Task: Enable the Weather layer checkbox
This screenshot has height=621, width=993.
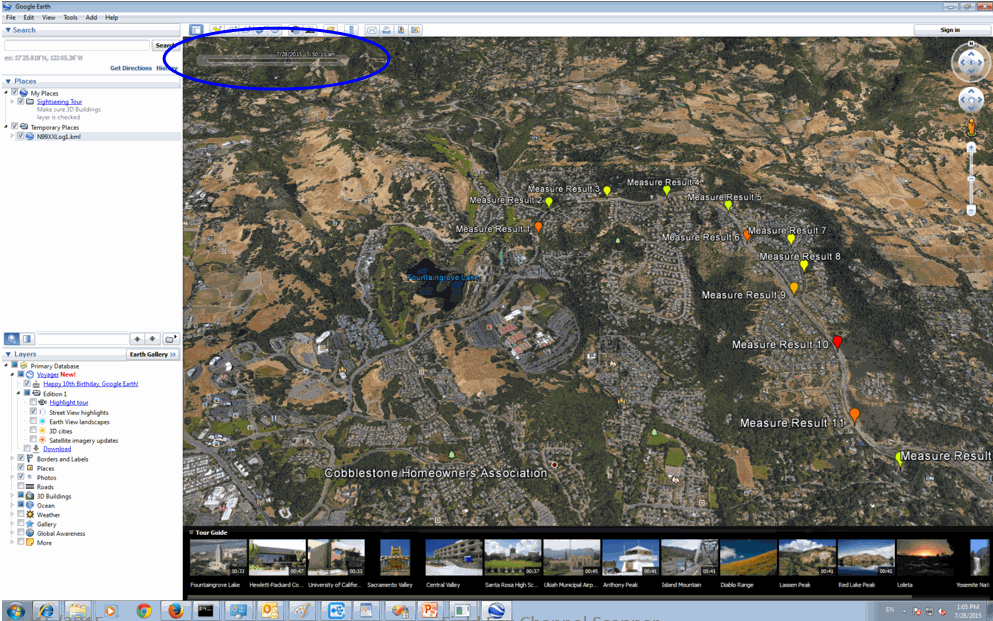Action: click(x=21, y=514)
